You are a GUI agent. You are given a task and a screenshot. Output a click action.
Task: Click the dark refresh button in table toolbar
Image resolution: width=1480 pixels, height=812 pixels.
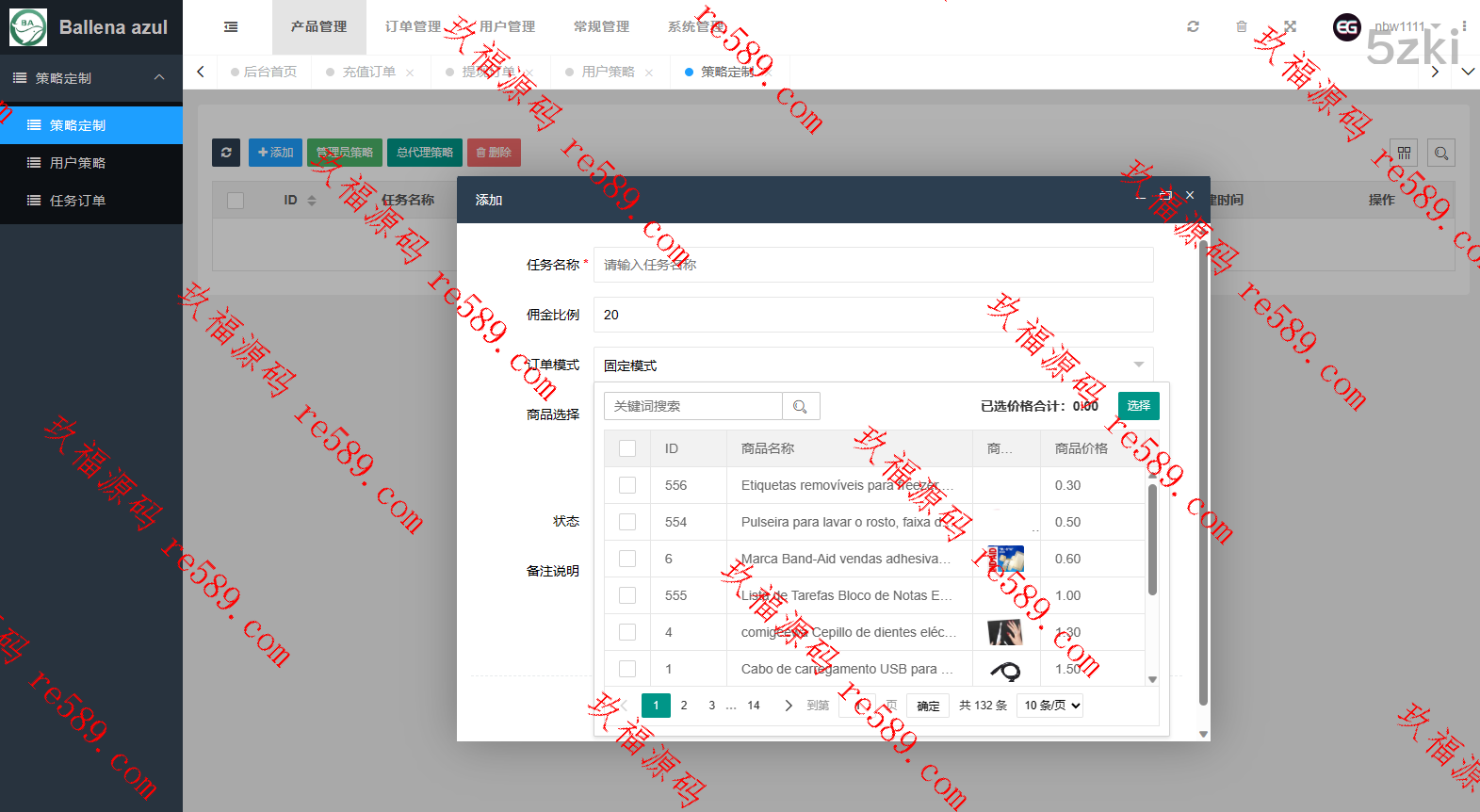coord(226,153)
